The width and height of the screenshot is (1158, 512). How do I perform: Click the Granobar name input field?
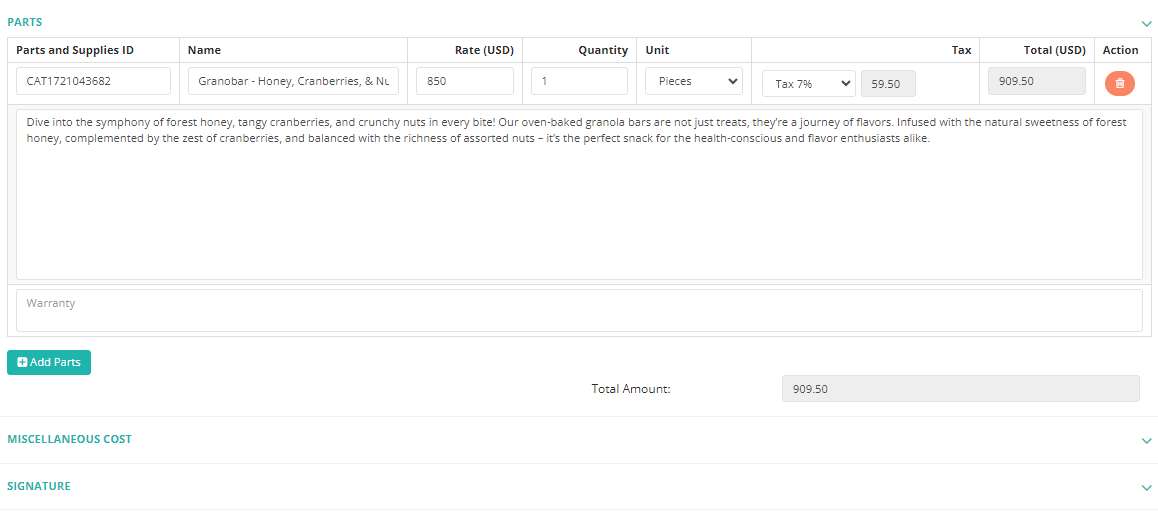[293, 81]
